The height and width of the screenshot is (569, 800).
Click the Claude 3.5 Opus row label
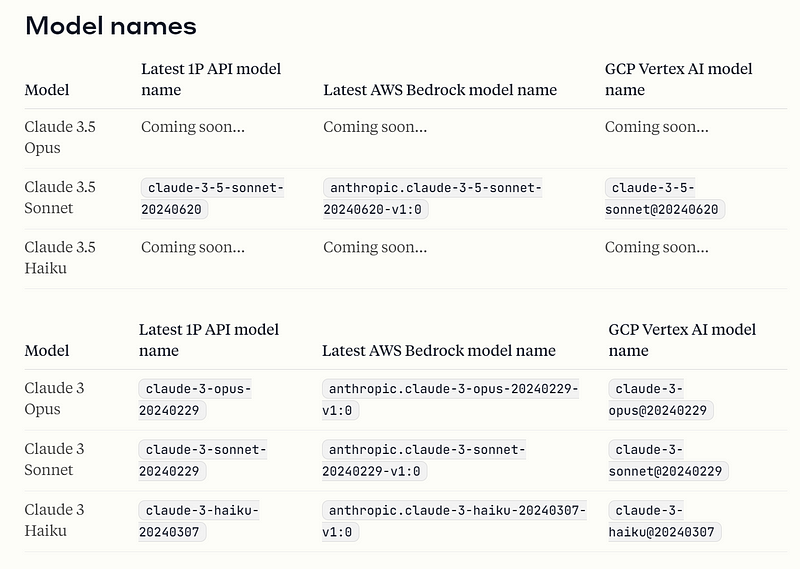[x=60, y=137]
